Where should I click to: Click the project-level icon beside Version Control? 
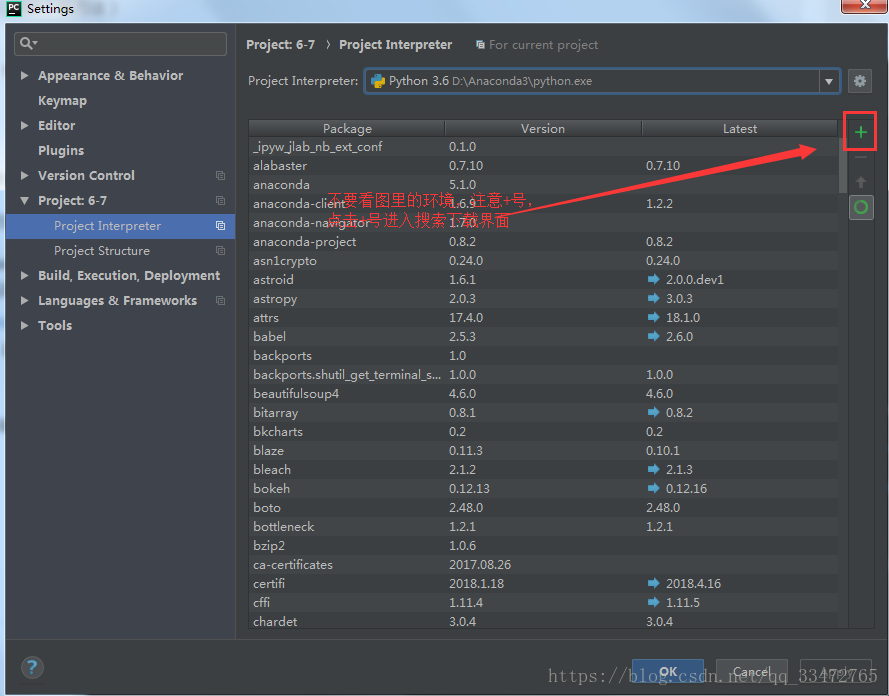tap(221, 176)
